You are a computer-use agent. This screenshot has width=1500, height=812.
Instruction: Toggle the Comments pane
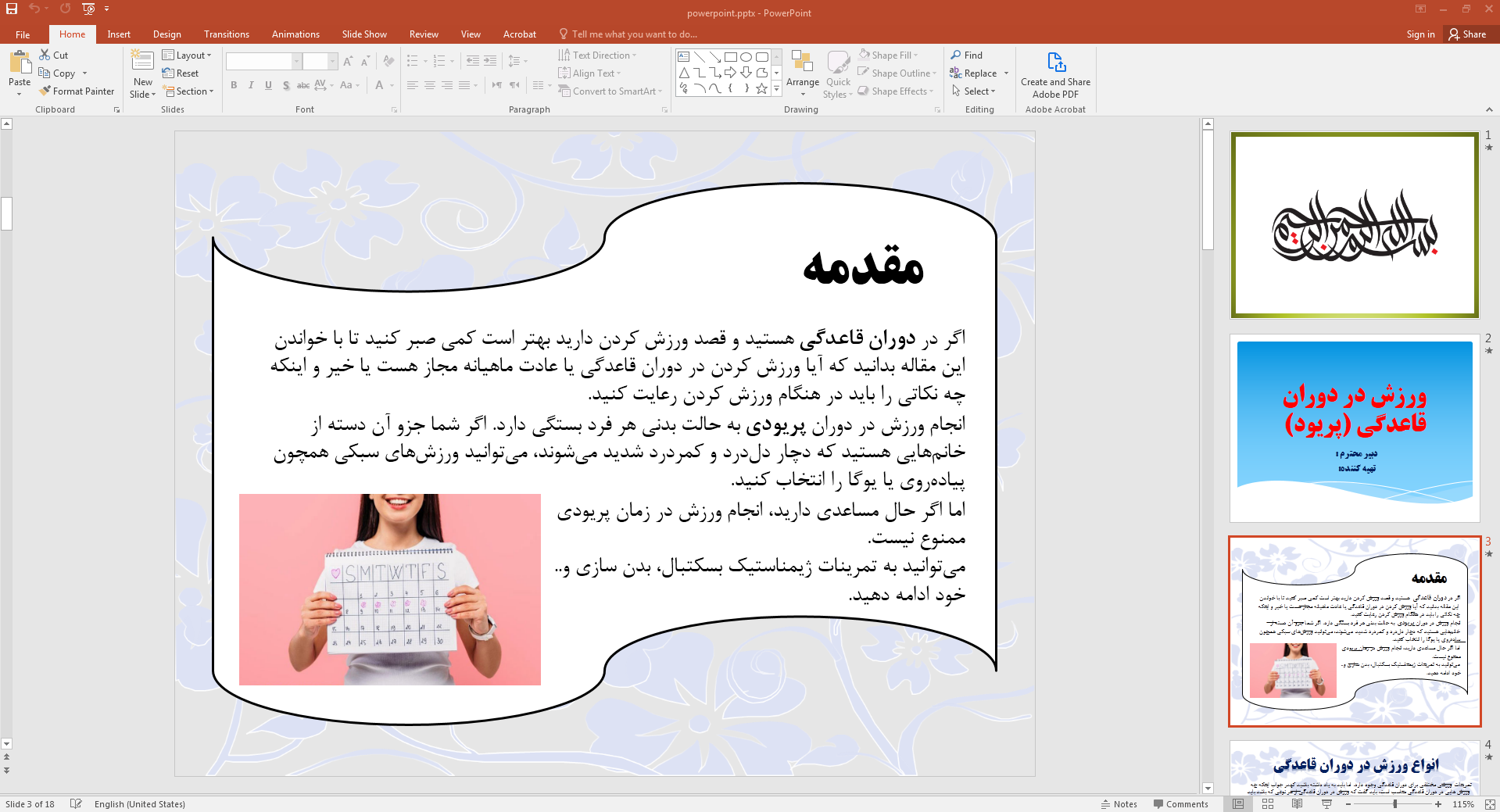pyautogui.click(x=1180, y=803)
